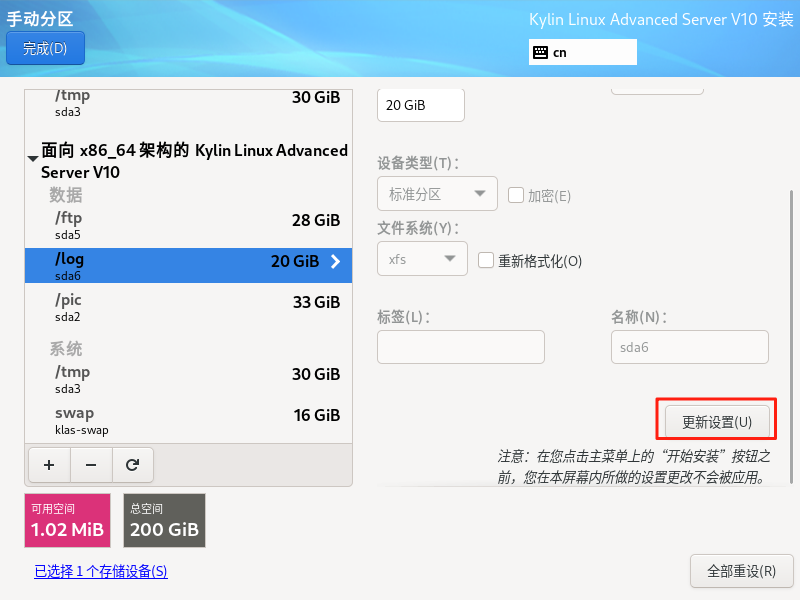Select /tmp sda3 under 系统 section
This screenshot has width=800, height=600.
pyautogui.click(x=188, y=379)
